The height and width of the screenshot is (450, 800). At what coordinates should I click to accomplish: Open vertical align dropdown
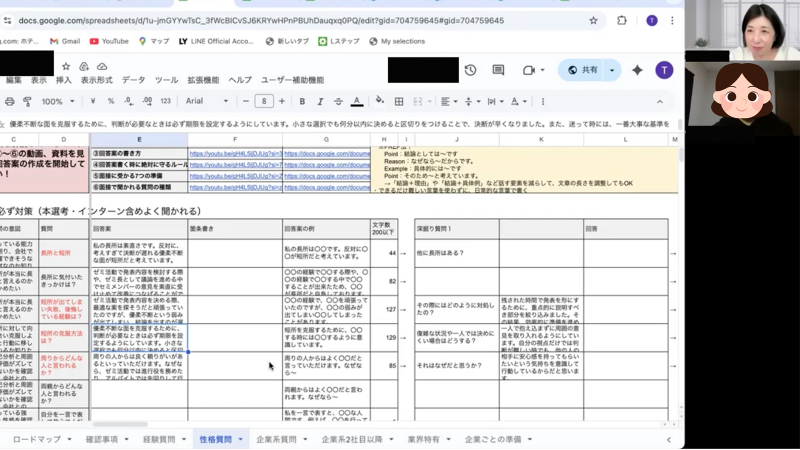[472, 102]
